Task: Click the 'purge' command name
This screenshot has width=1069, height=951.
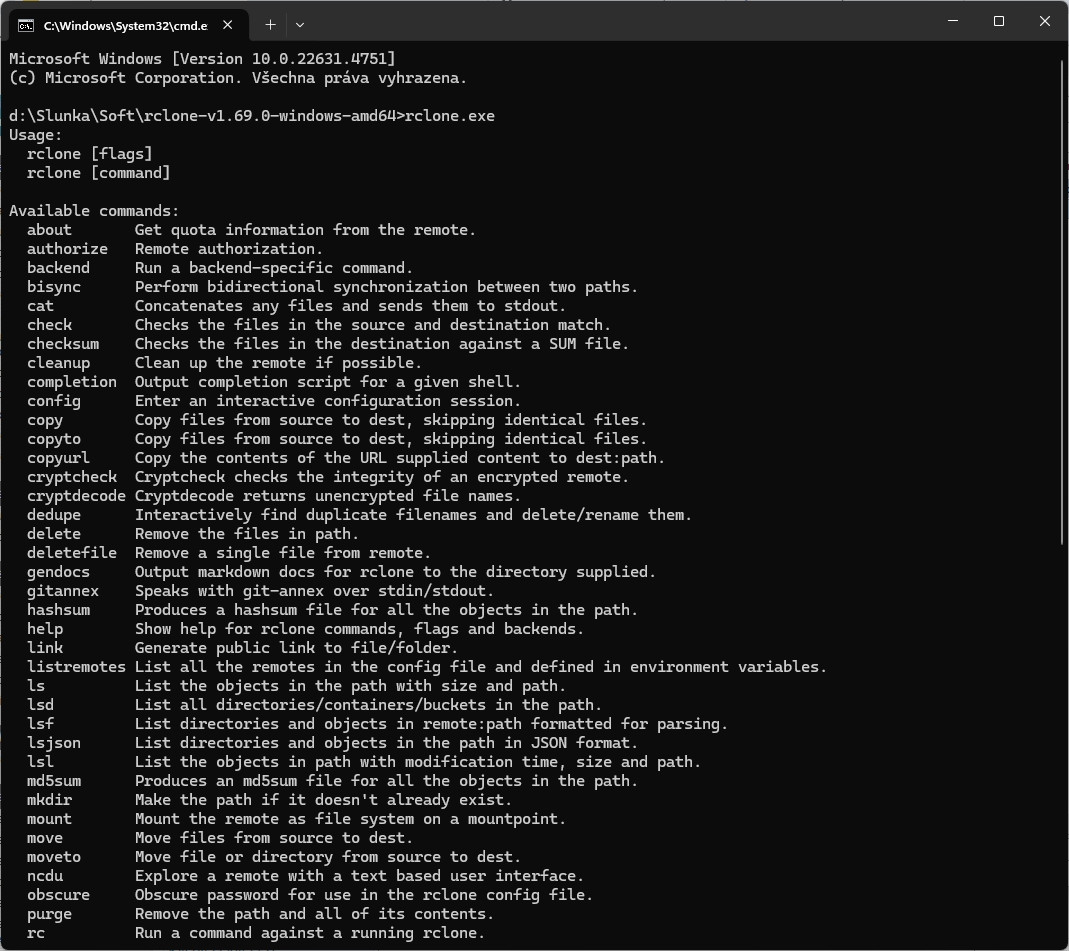Action: tap(49, 914)
